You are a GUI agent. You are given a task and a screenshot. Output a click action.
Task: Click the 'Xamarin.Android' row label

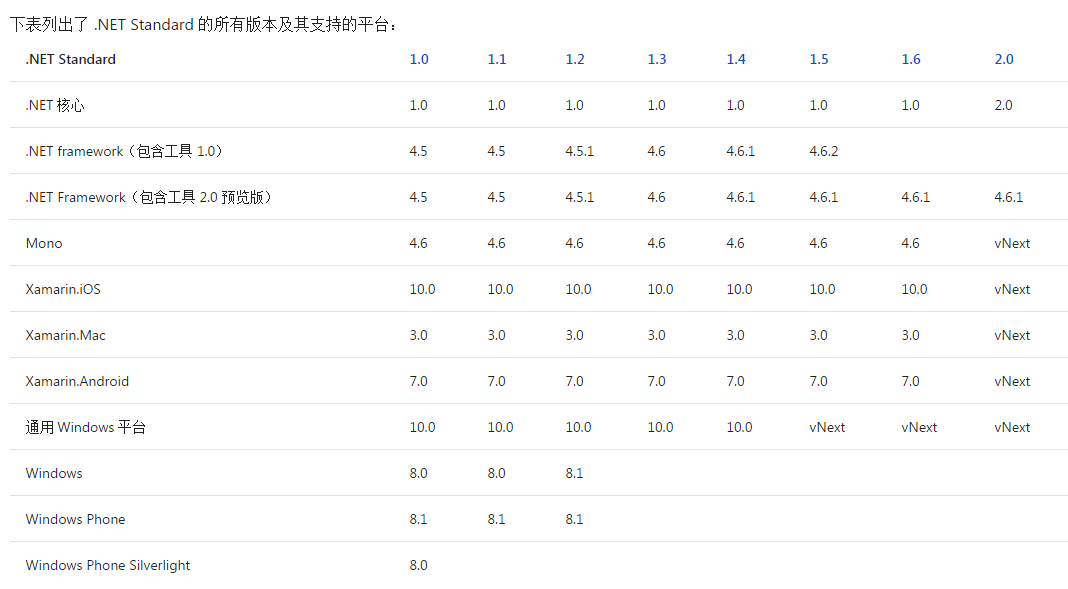77,381
